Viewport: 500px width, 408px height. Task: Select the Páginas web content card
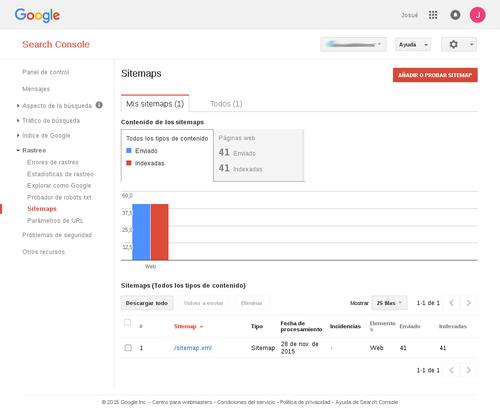tap(259, 155)
